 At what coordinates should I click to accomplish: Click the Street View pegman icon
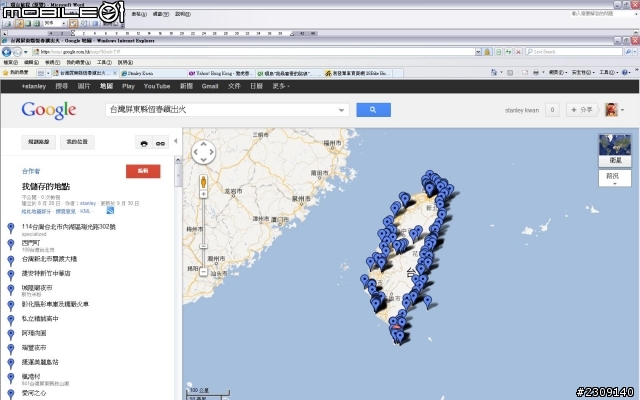[x=203, y=182]
